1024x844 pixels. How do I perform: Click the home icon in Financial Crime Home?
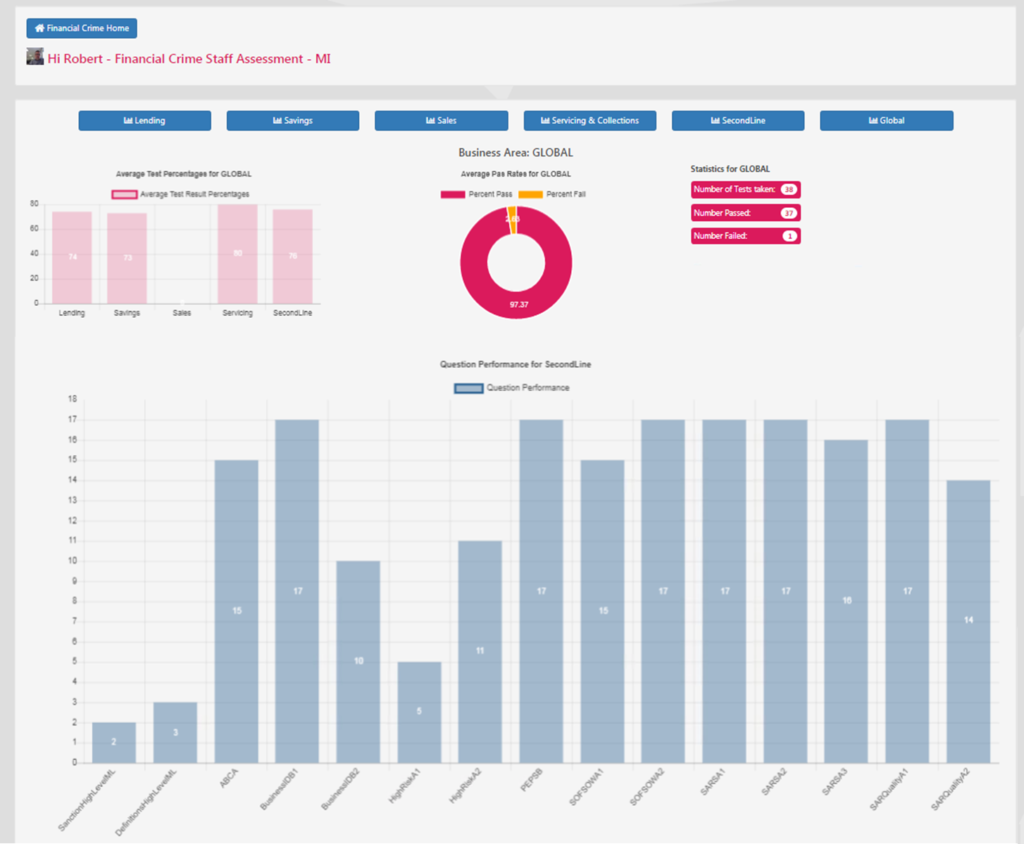(40, 29)
